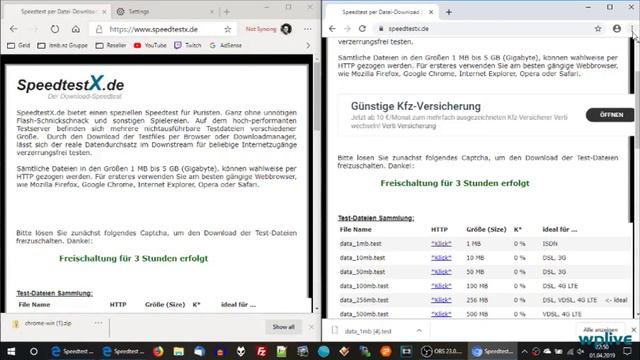Click the taskbar clock and date
Viewport: 640px width, 360px height.
[x=602, y=351]
